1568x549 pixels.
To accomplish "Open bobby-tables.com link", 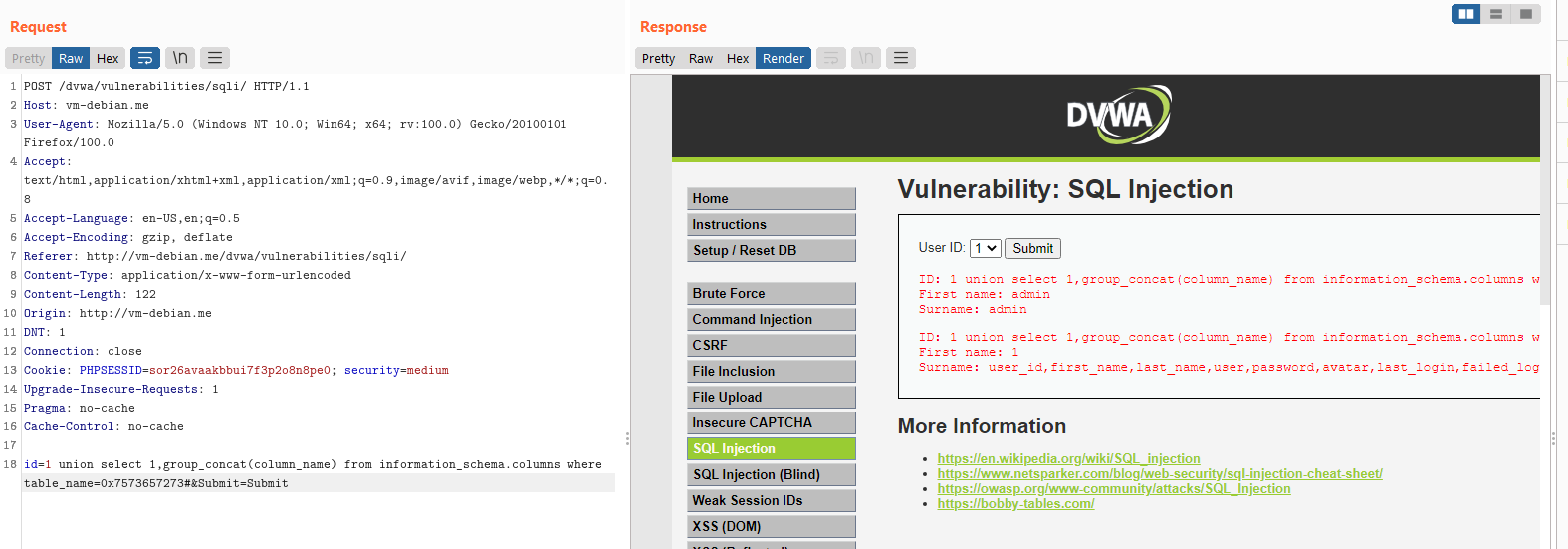I will coord(1015,503).
